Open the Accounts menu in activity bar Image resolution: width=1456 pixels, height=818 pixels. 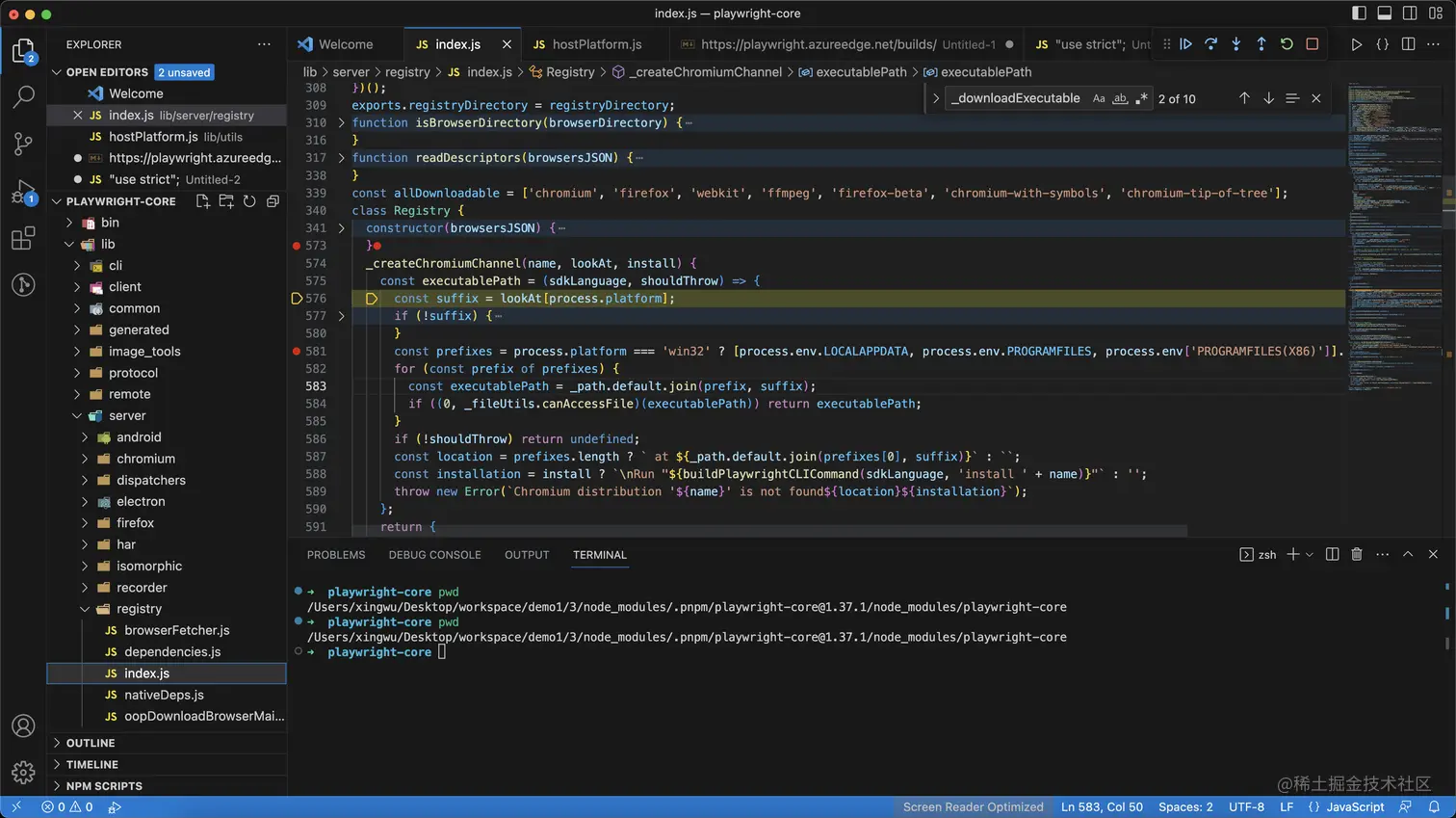[23, 726]
